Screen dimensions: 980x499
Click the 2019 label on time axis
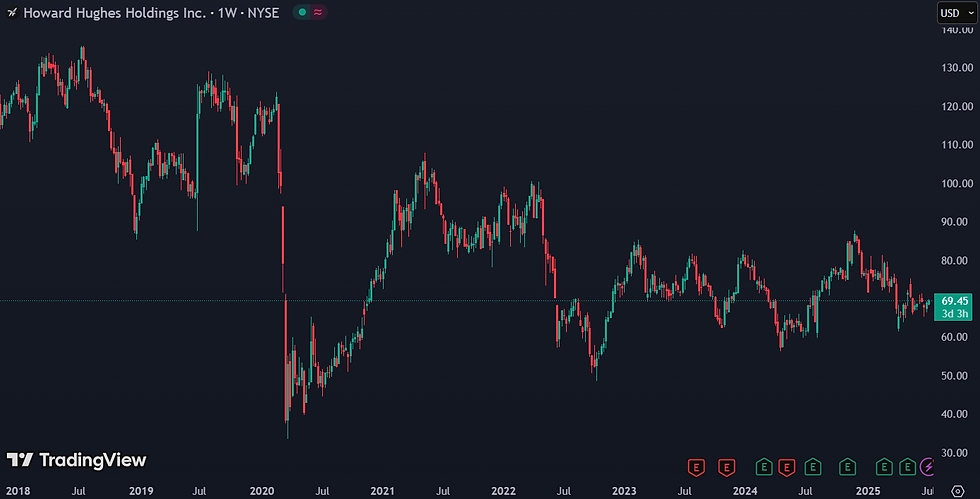141,491
